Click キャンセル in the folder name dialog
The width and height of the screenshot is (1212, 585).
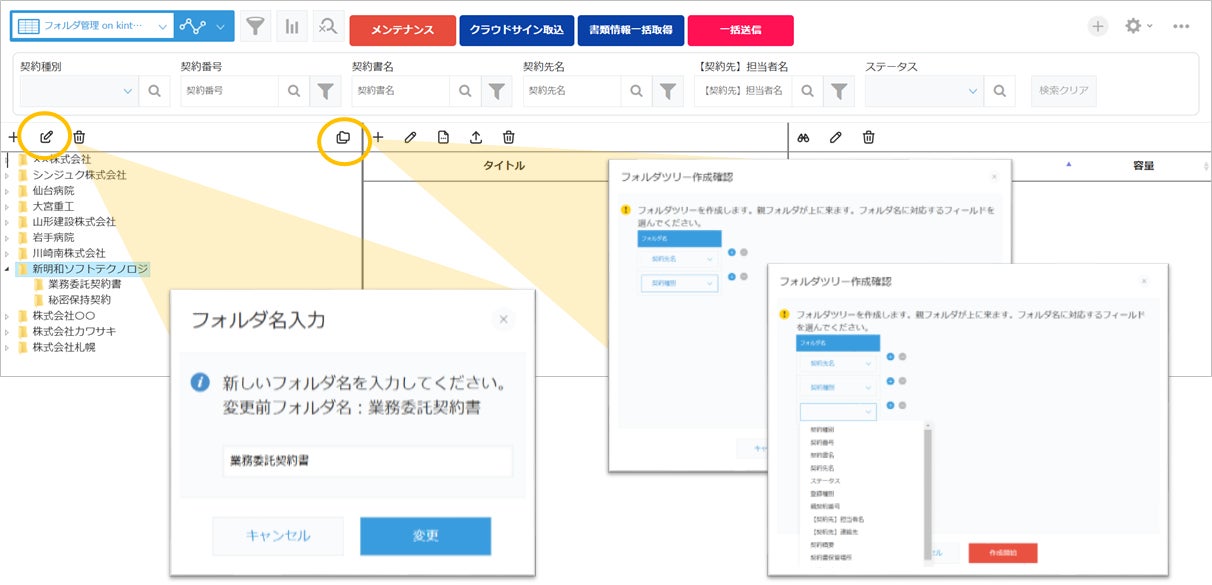pyautogui.click(x=278, y=536)
